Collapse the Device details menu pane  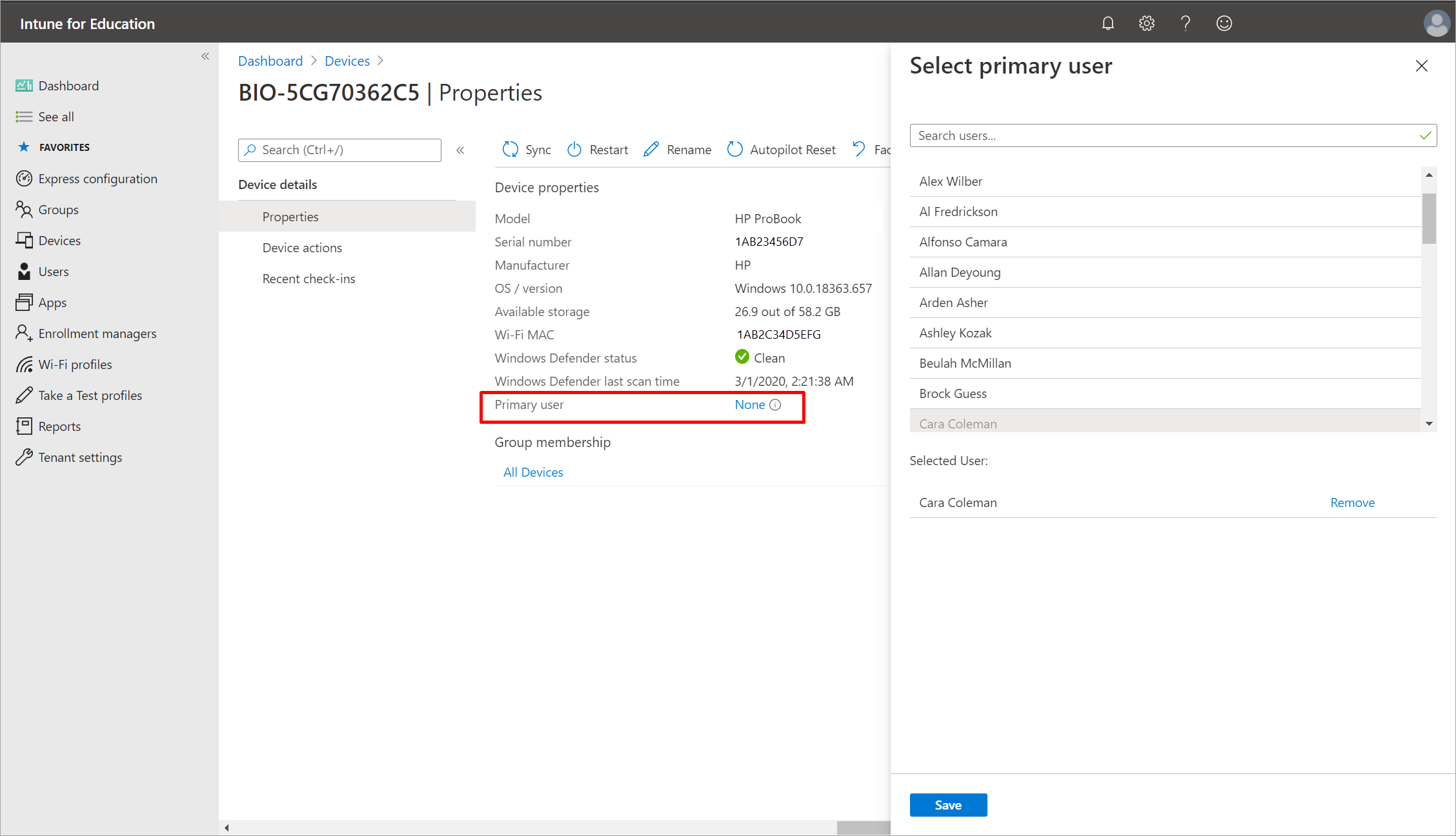click(x=460, y=150)
